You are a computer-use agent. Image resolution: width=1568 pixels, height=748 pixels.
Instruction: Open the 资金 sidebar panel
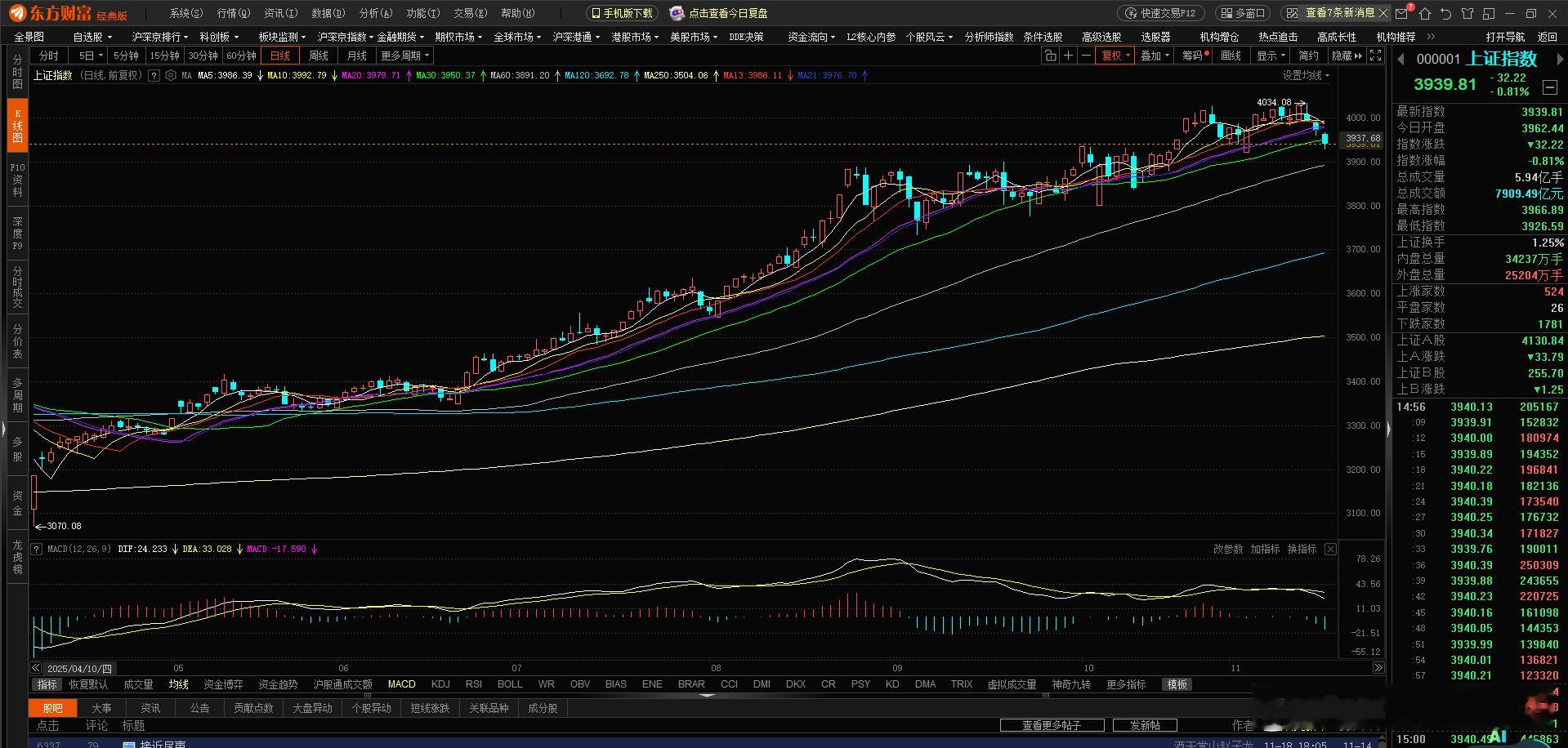[x=17, y=503]
